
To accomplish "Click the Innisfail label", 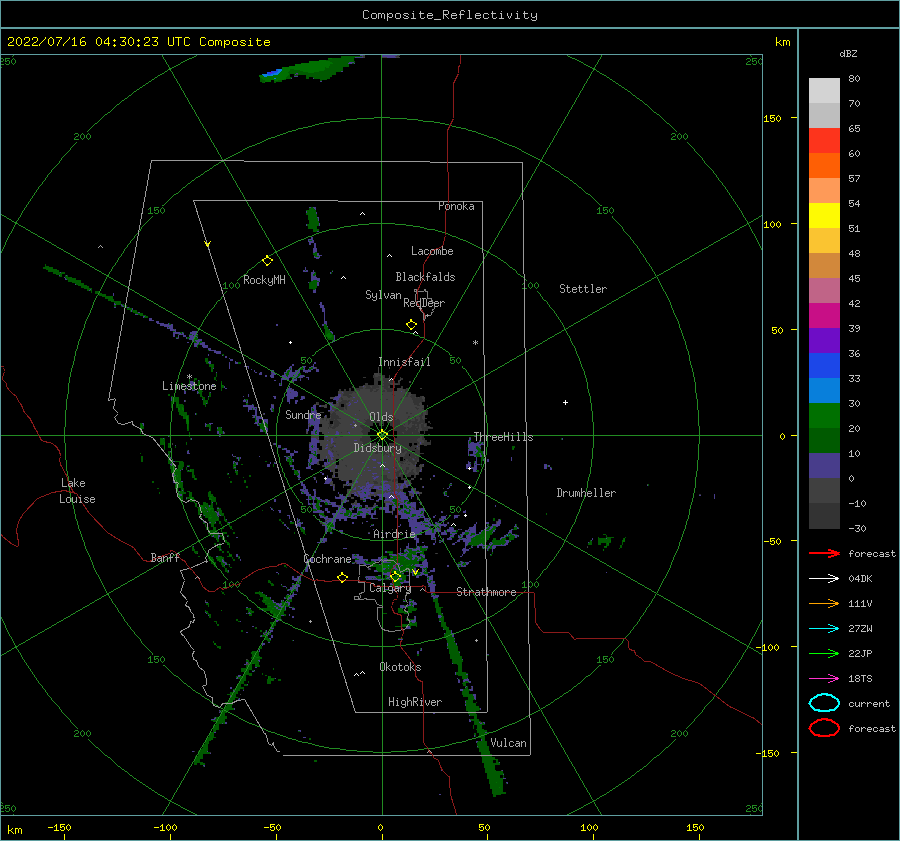I will (404, 362).
